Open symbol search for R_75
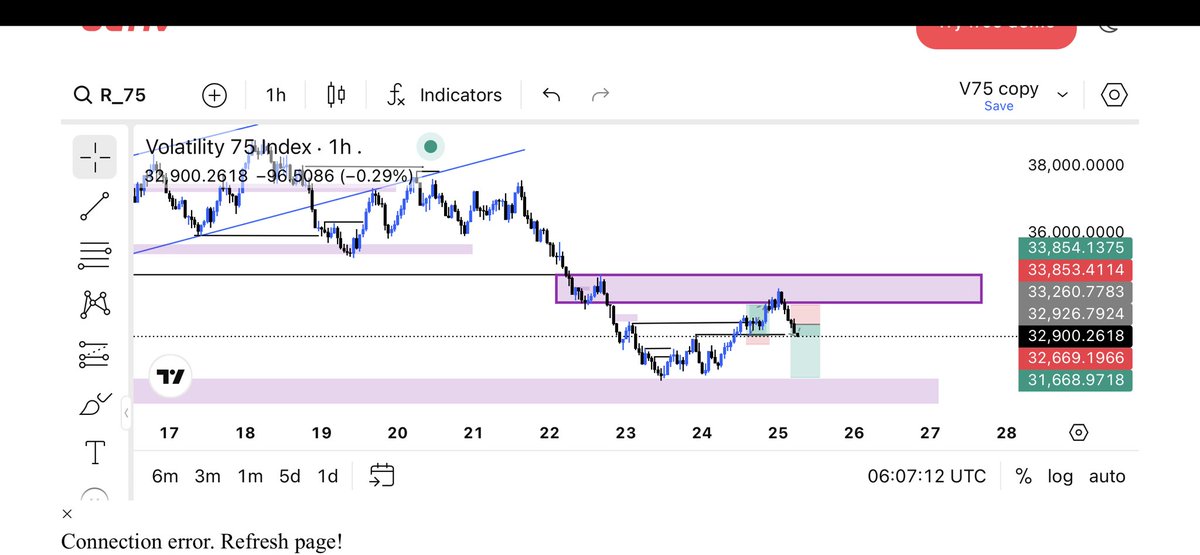 (110, 95)
